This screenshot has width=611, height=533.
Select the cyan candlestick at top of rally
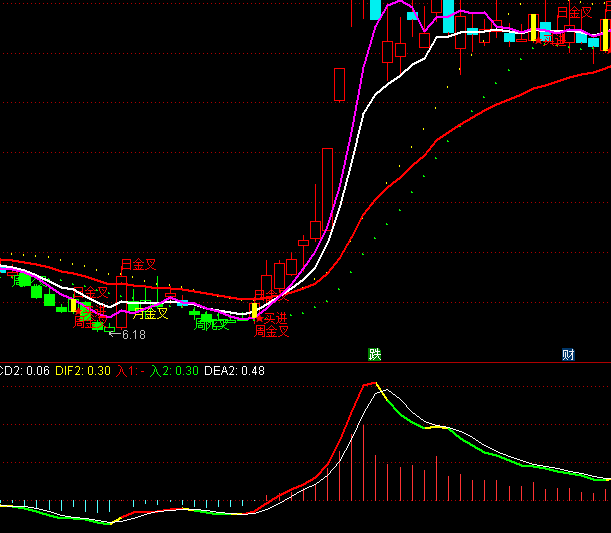click(x=375, y=10)
